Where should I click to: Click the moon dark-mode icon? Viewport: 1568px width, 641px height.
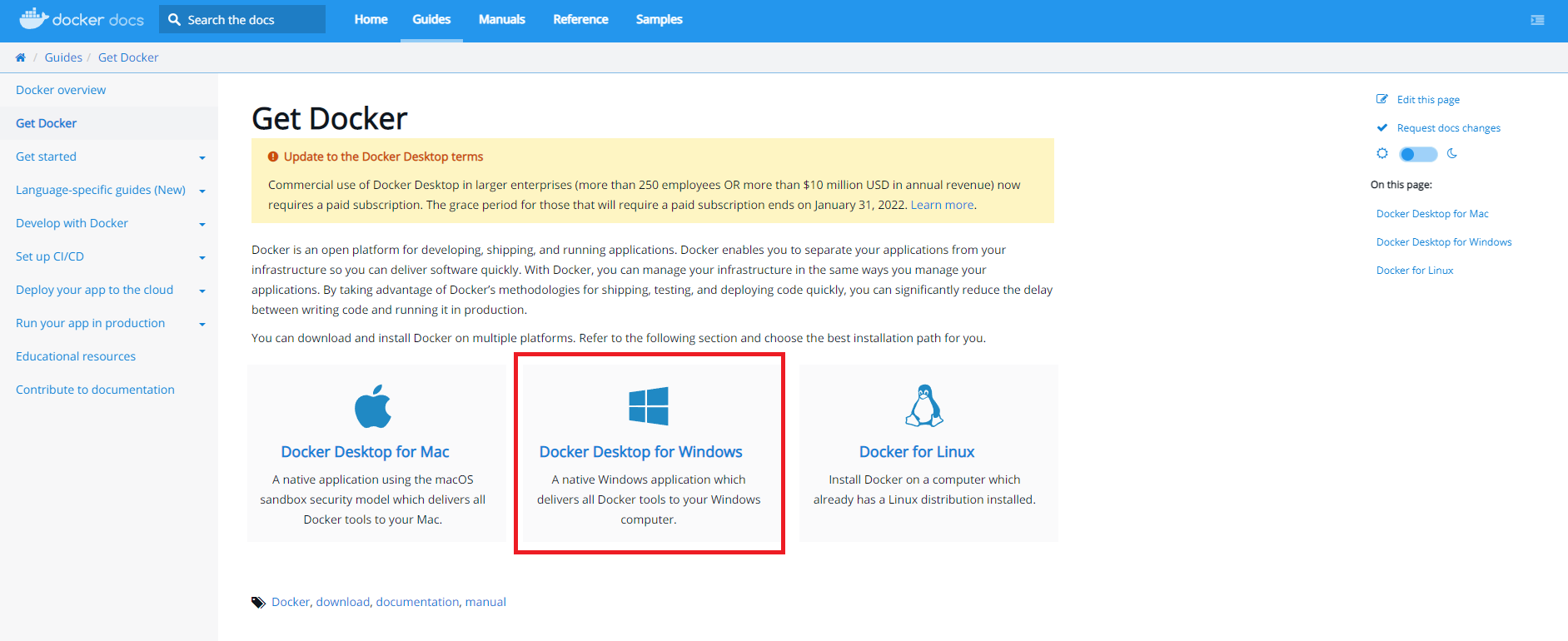1452,153
